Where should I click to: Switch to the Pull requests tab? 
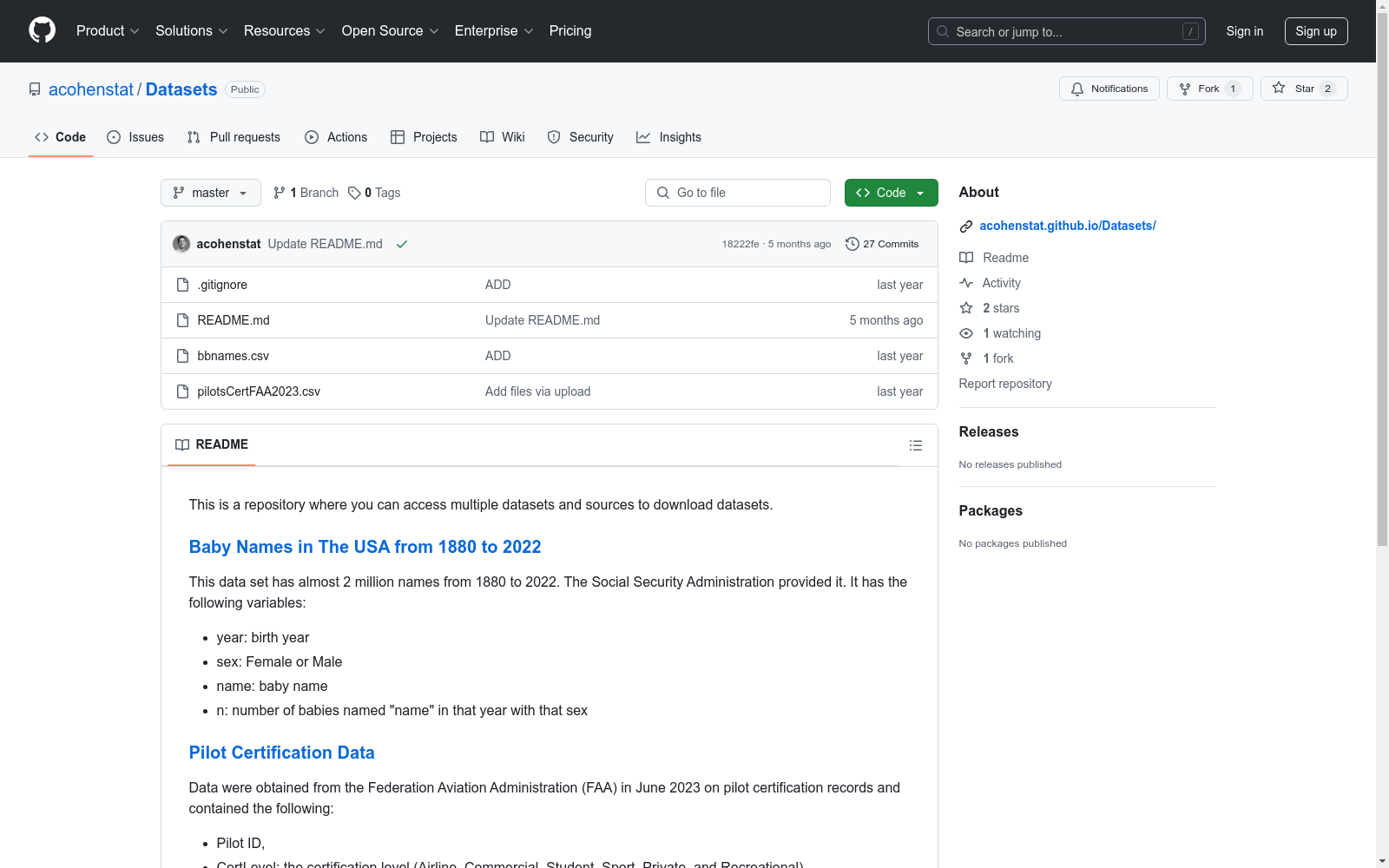[234, 137]
